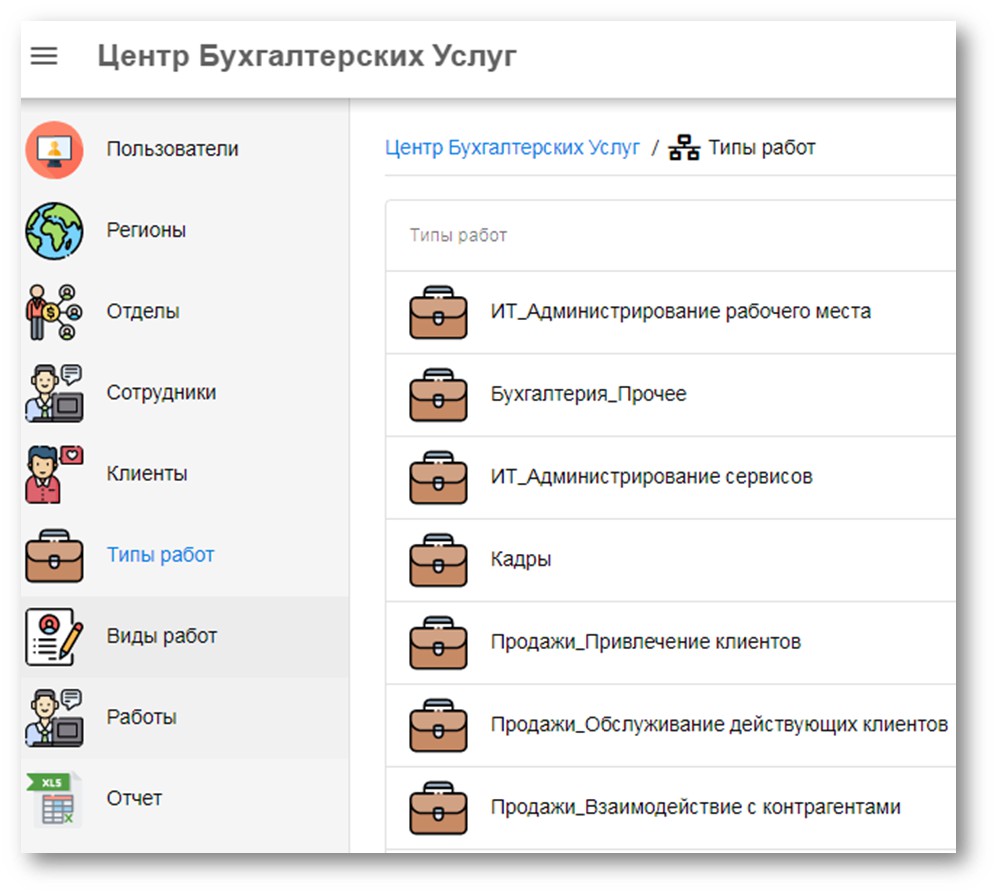The height and width of the screenshot is (895, 998).
Task: Follow the Центр Бухгалтерских Услуг breadcrumb link
Action: click(x=512, y=148)
